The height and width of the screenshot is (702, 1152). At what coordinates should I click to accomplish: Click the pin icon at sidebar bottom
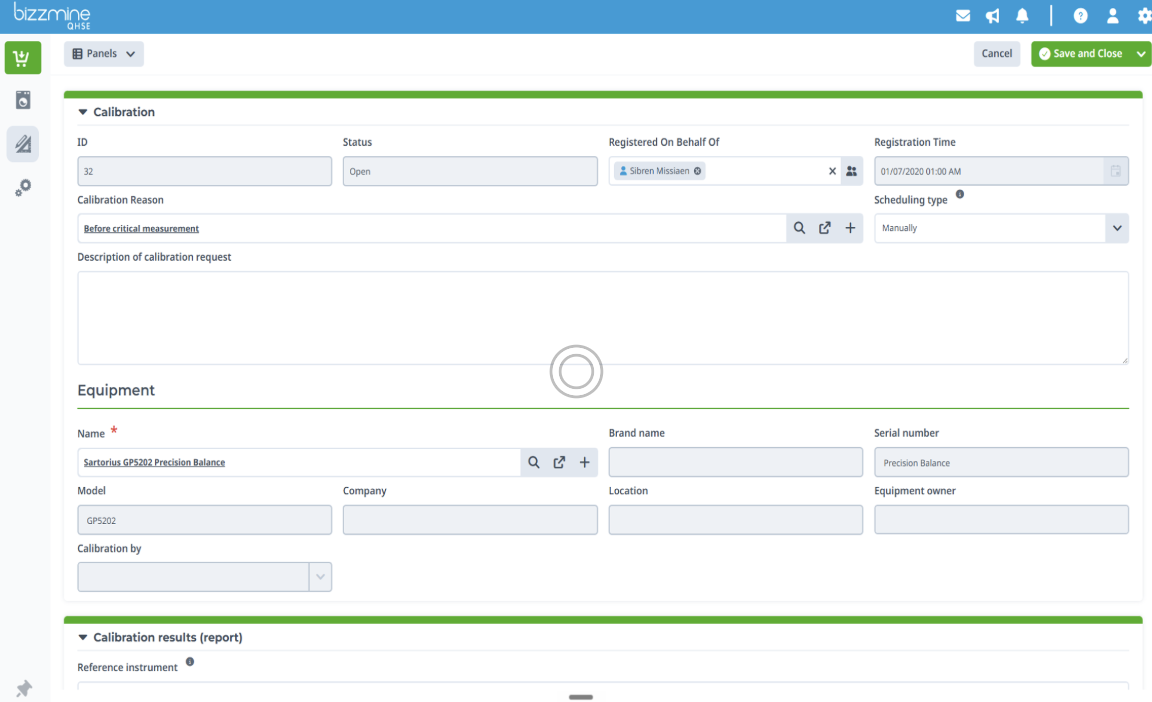24,688
